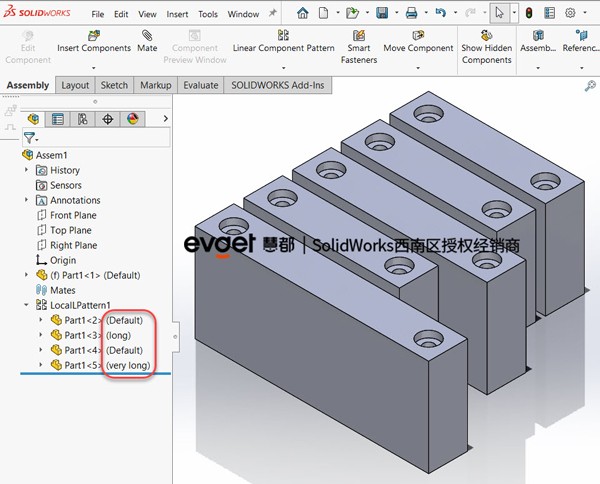Image resolution: width=600 pixels, height=484 pixels.
Task: Open the Edit menu
Action: click(121, 14)
